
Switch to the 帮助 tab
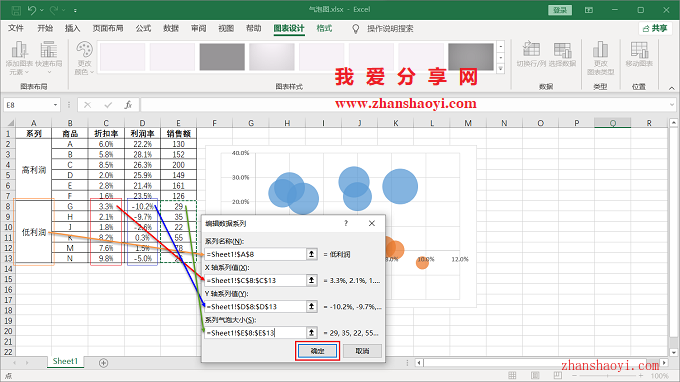coord(254,28)
